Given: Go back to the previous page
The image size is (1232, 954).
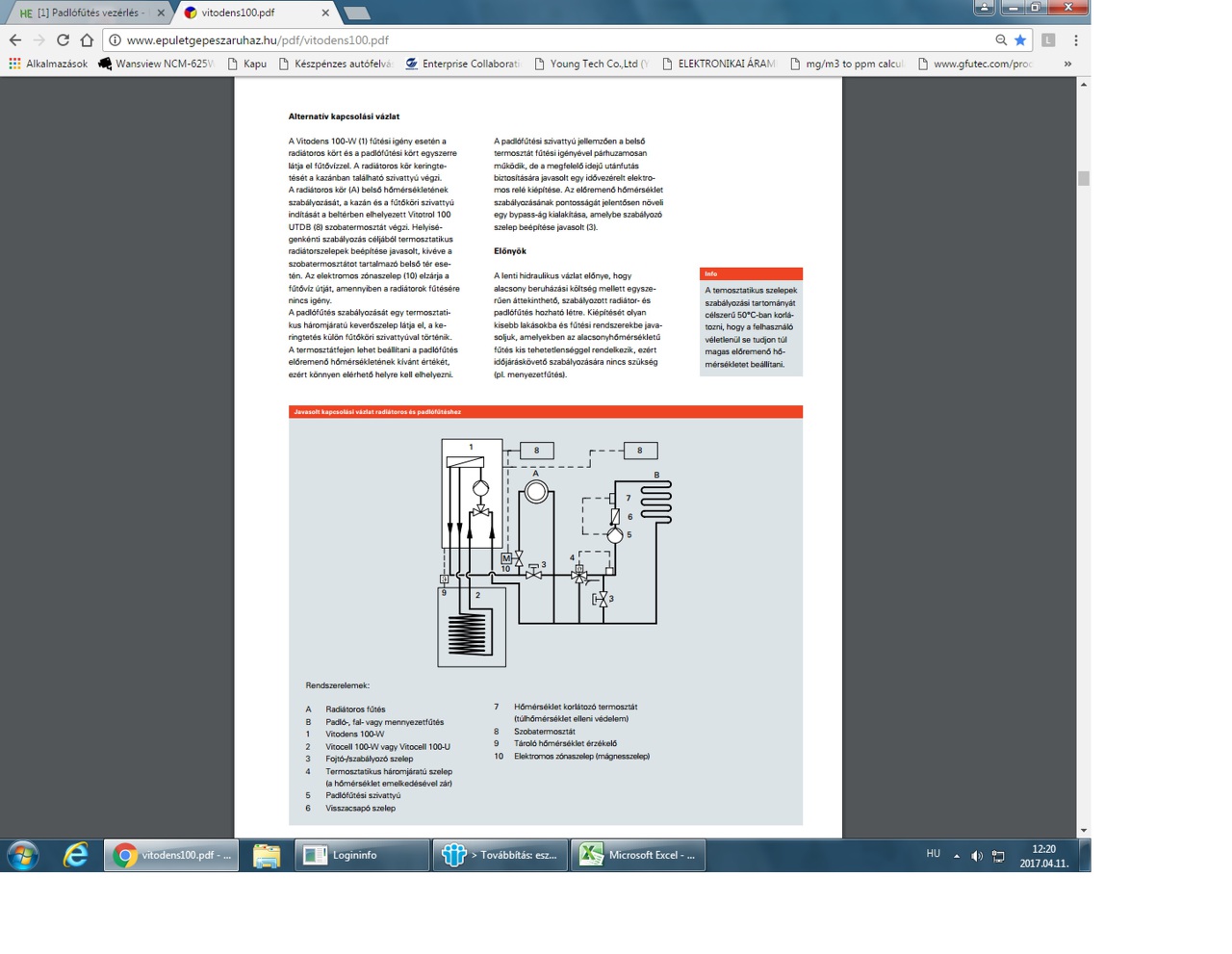Looking at the screenshot, I should [x=15, y=40].
